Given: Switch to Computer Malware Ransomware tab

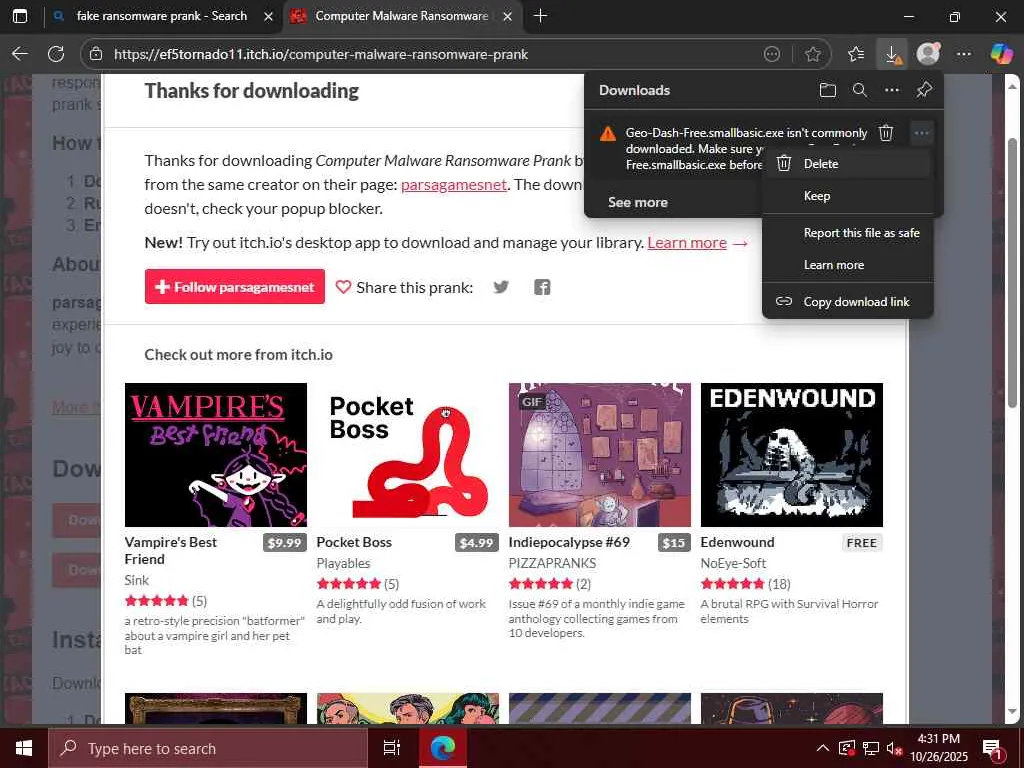Looking at the screenshot, I should click(402, 16).
